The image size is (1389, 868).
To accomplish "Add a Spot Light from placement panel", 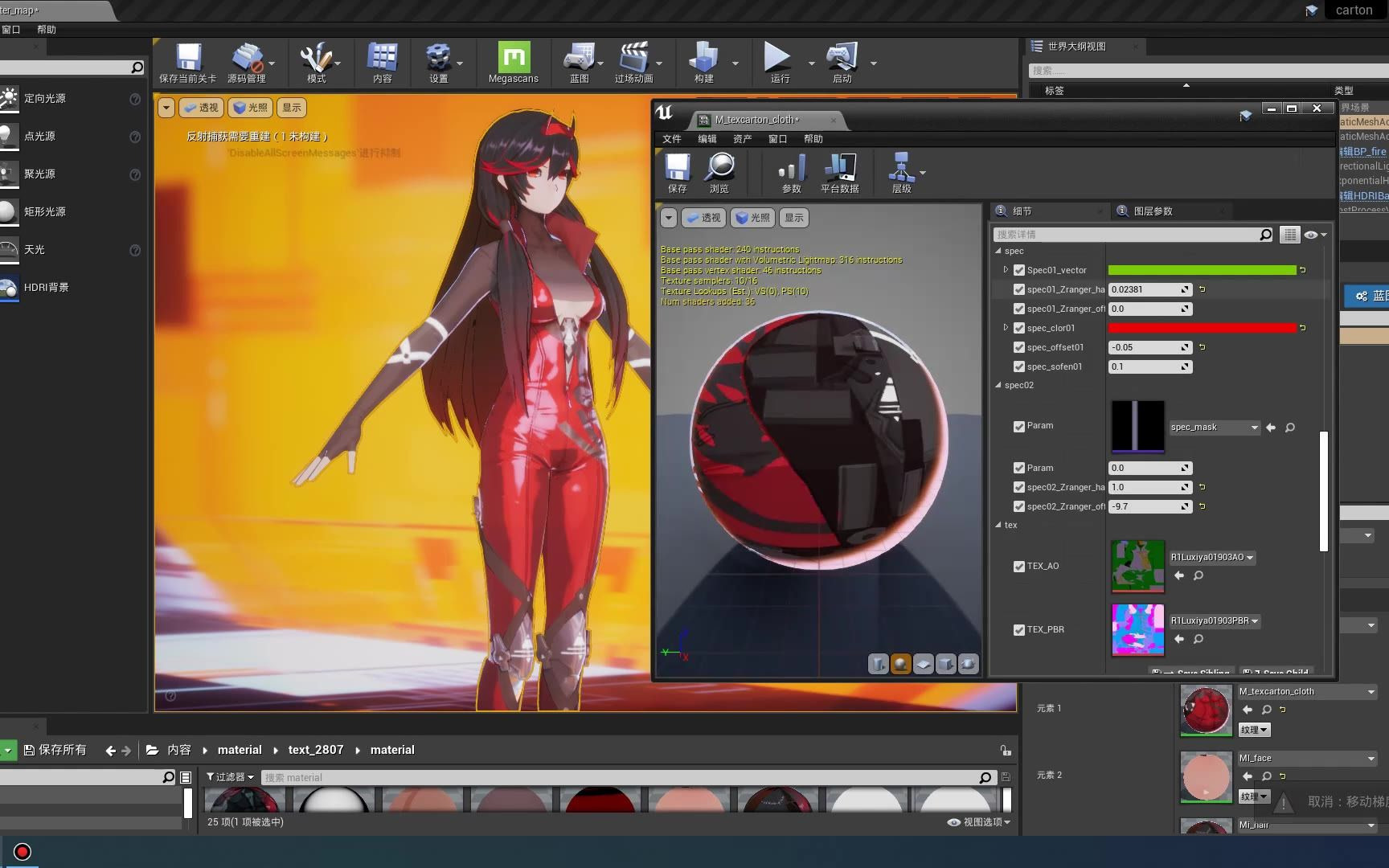I will (x=39, y=174).
